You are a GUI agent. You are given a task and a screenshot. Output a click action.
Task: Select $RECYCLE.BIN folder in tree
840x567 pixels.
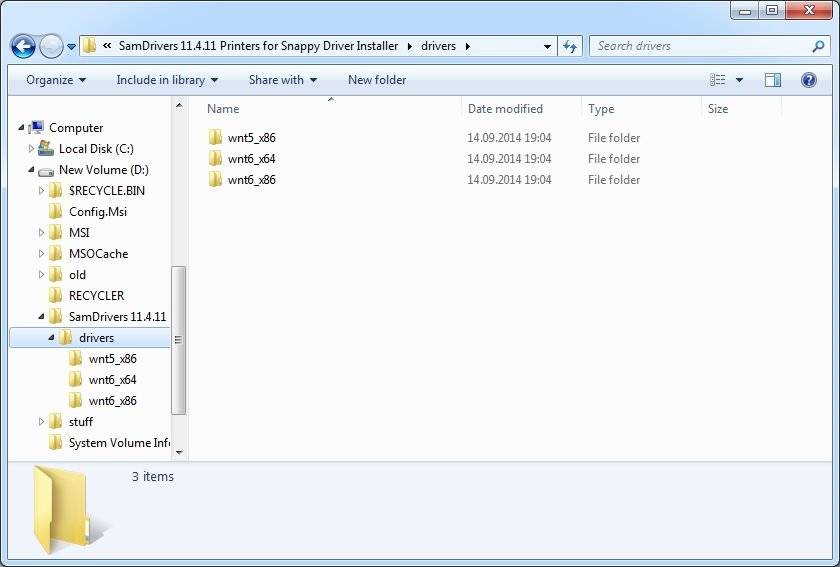pyautogui.click(x=107, y=190)
